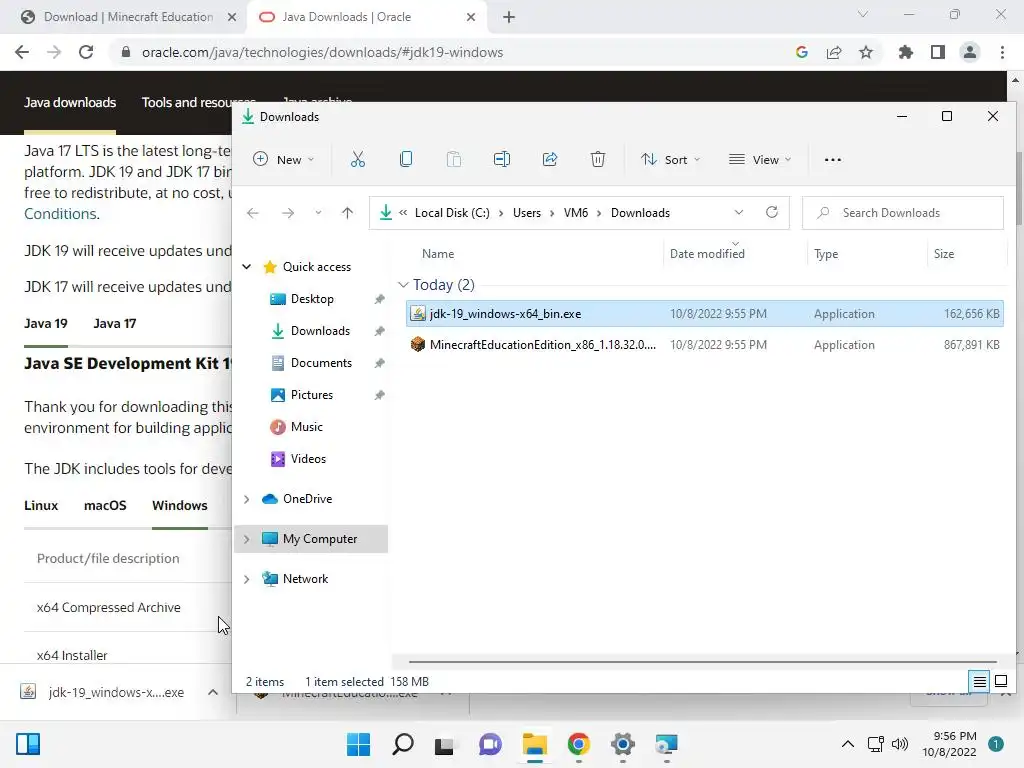Open Settings gear from the taskbar
Image resolution: width=1024 pixels, height=768 pixels.
click(622, 744)
